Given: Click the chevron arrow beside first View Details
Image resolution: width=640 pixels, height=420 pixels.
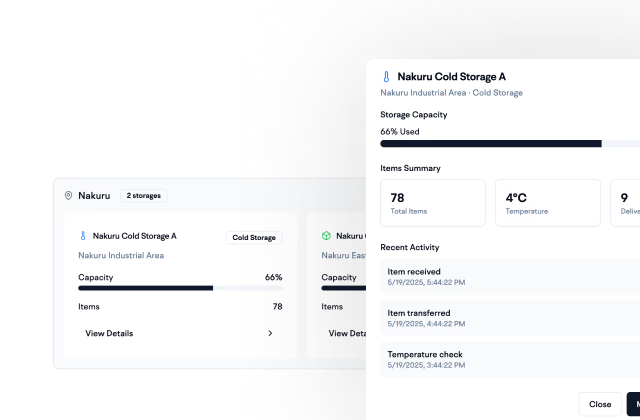Looking at the screenshot, I should tap(270, 333).
